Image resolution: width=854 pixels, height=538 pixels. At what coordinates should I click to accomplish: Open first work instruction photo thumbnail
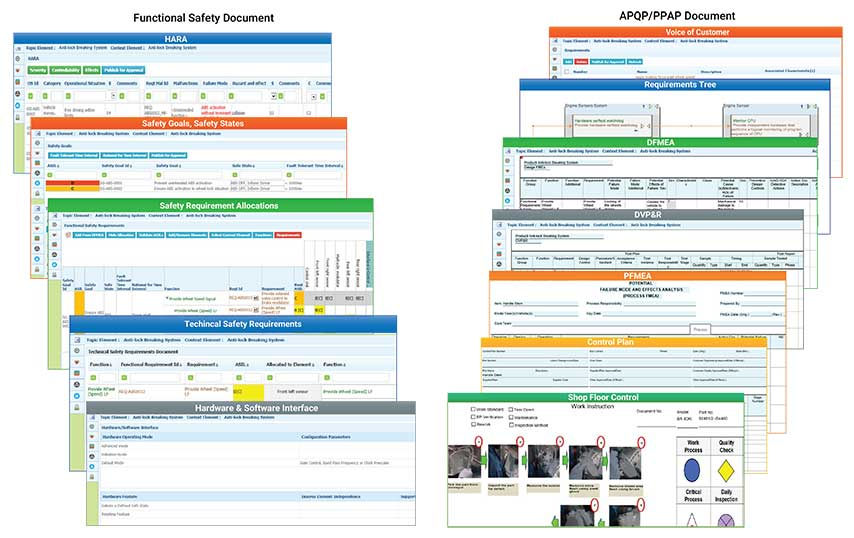(464, 462)
